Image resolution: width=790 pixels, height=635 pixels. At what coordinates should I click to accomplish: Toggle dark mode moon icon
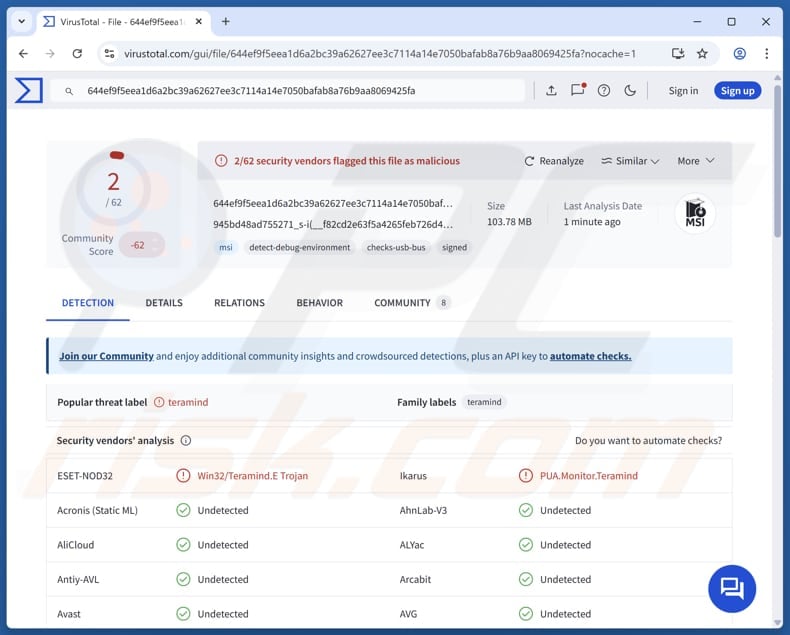630,91
